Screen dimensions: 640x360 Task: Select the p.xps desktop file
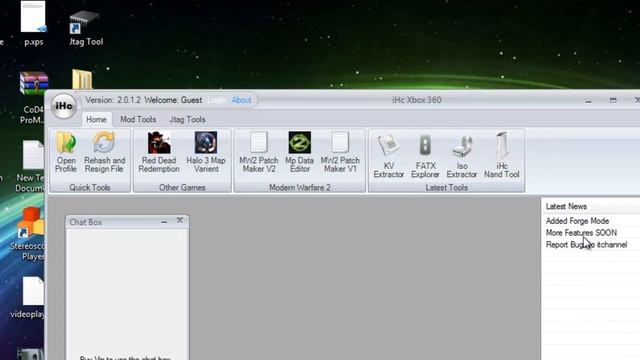pyautogui.click(x=33, y=23)
